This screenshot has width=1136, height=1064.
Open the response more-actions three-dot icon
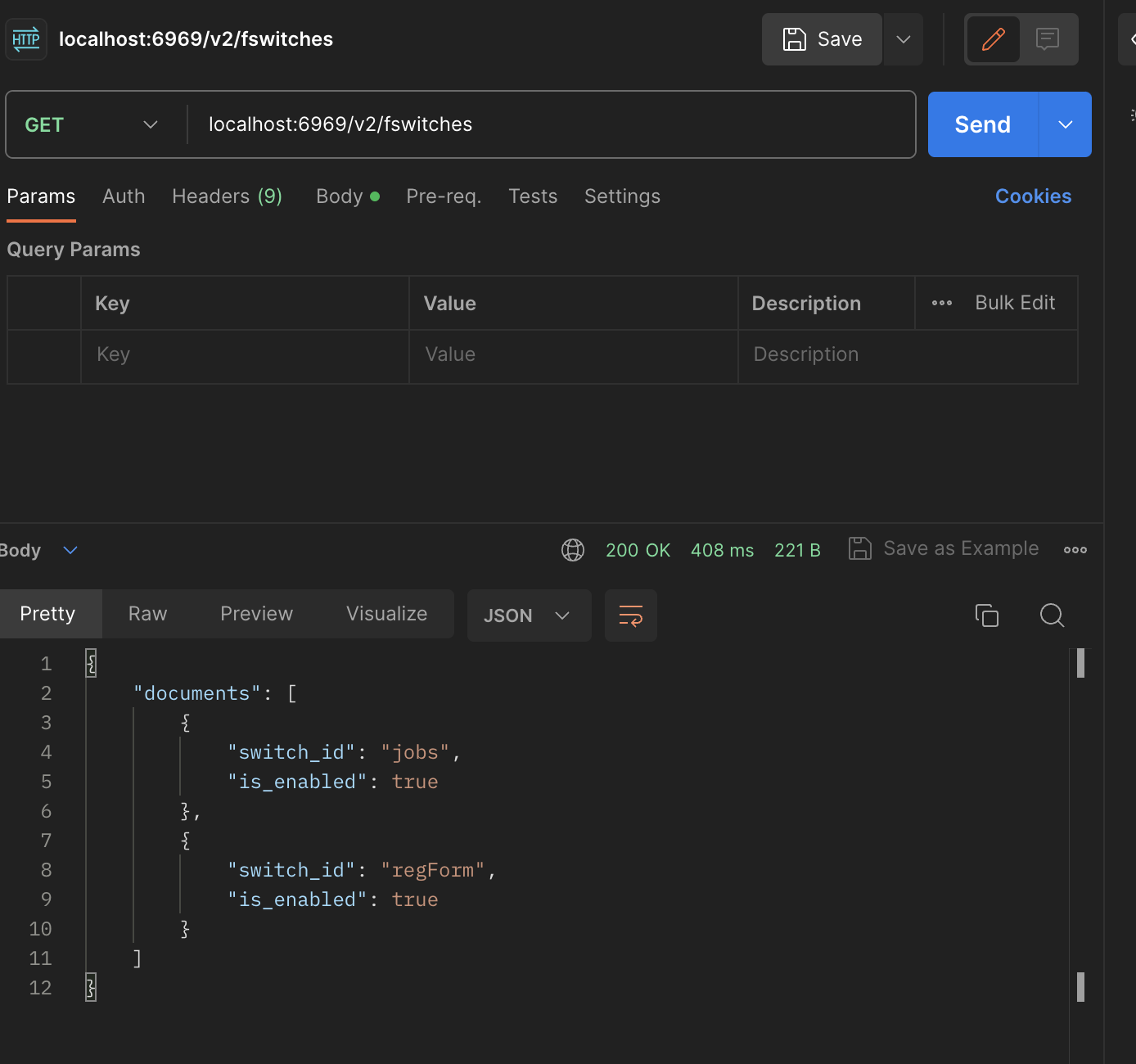point(1075,549)
